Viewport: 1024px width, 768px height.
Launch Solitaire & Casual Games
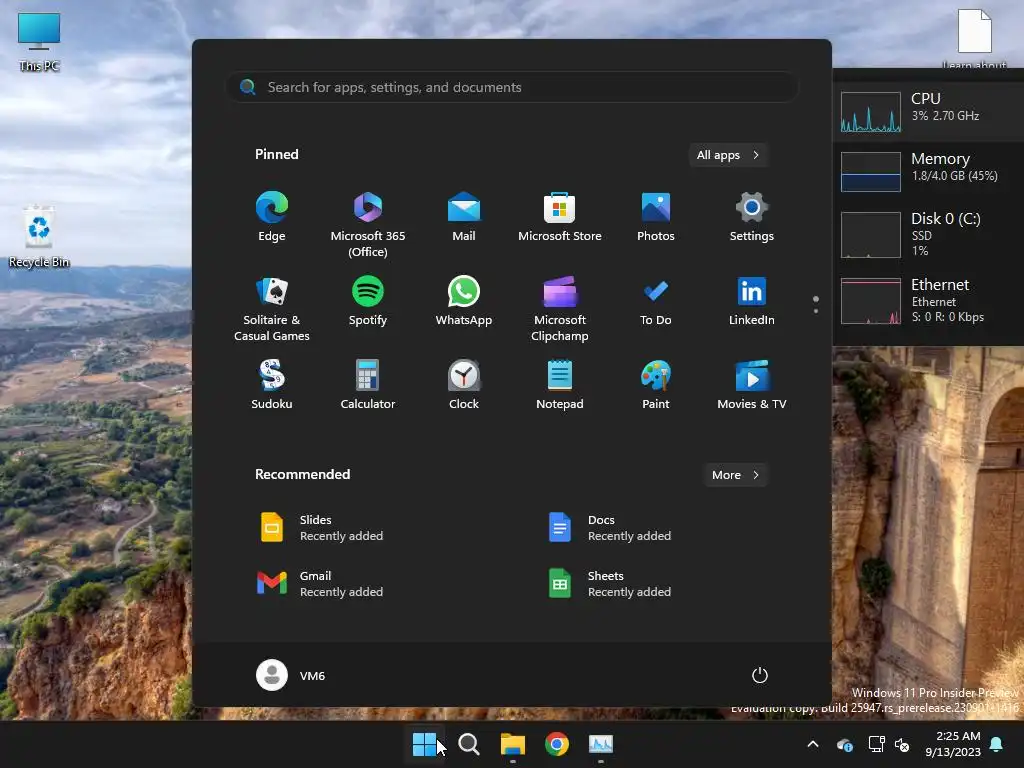[x=272, y=308]
